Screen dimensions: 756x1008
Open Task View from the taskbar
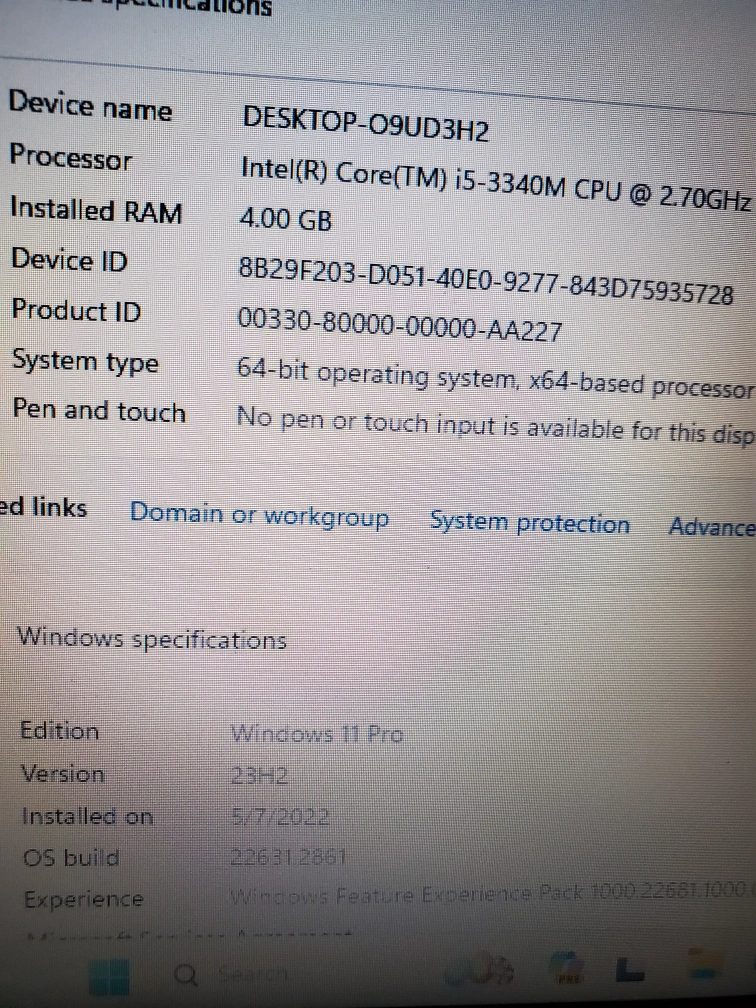click(x=630, y=969)
